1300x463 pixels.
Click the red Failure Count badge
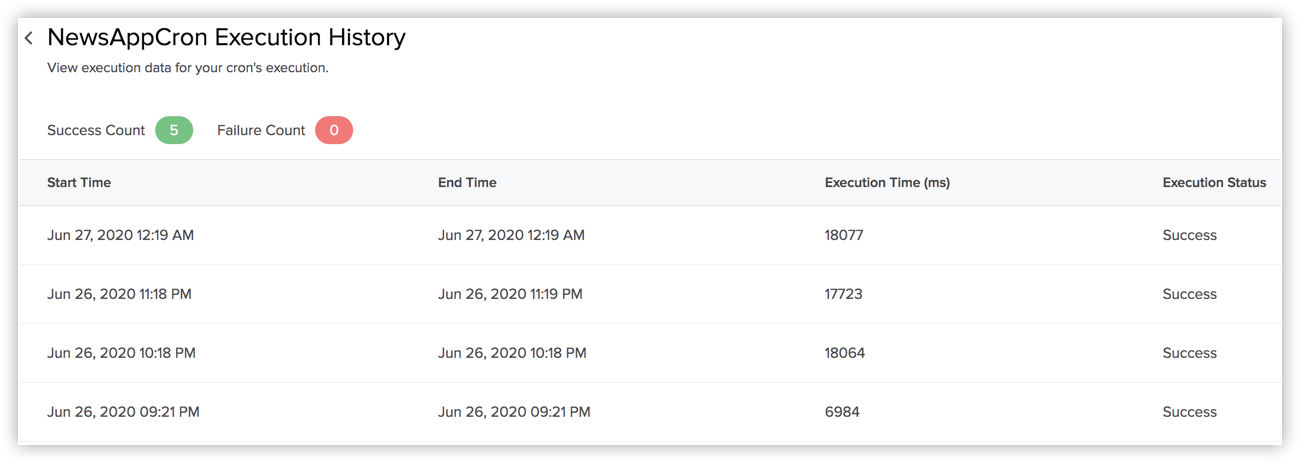pyautogui.click(x=334, y=130)
